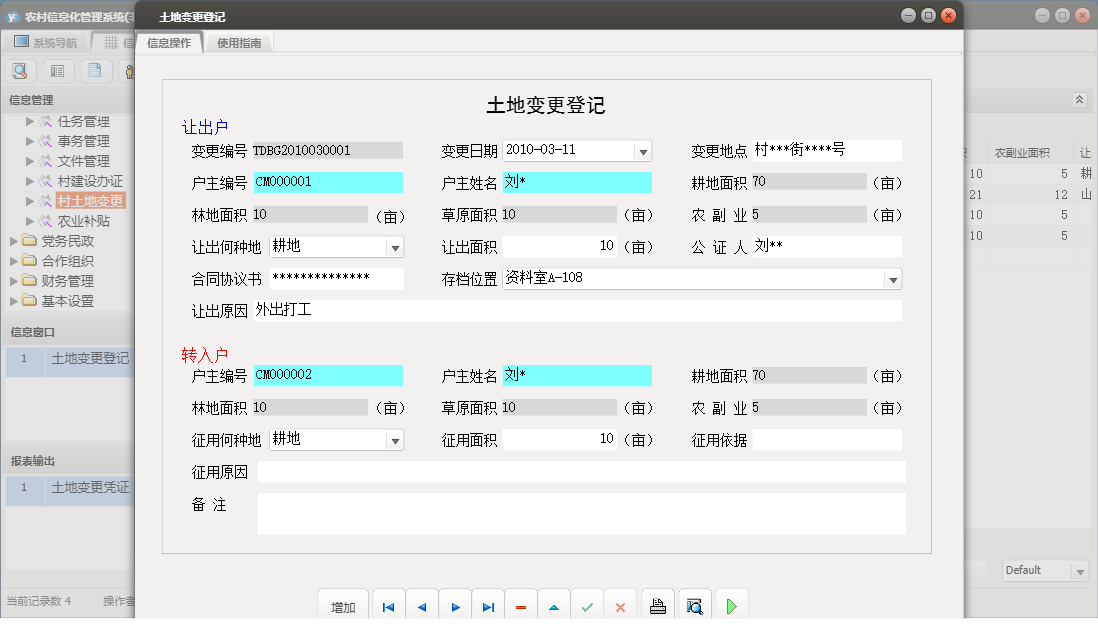Select 农业补贴 in the tree
This screenshot has width=1098, height=630.
[83, 221]
